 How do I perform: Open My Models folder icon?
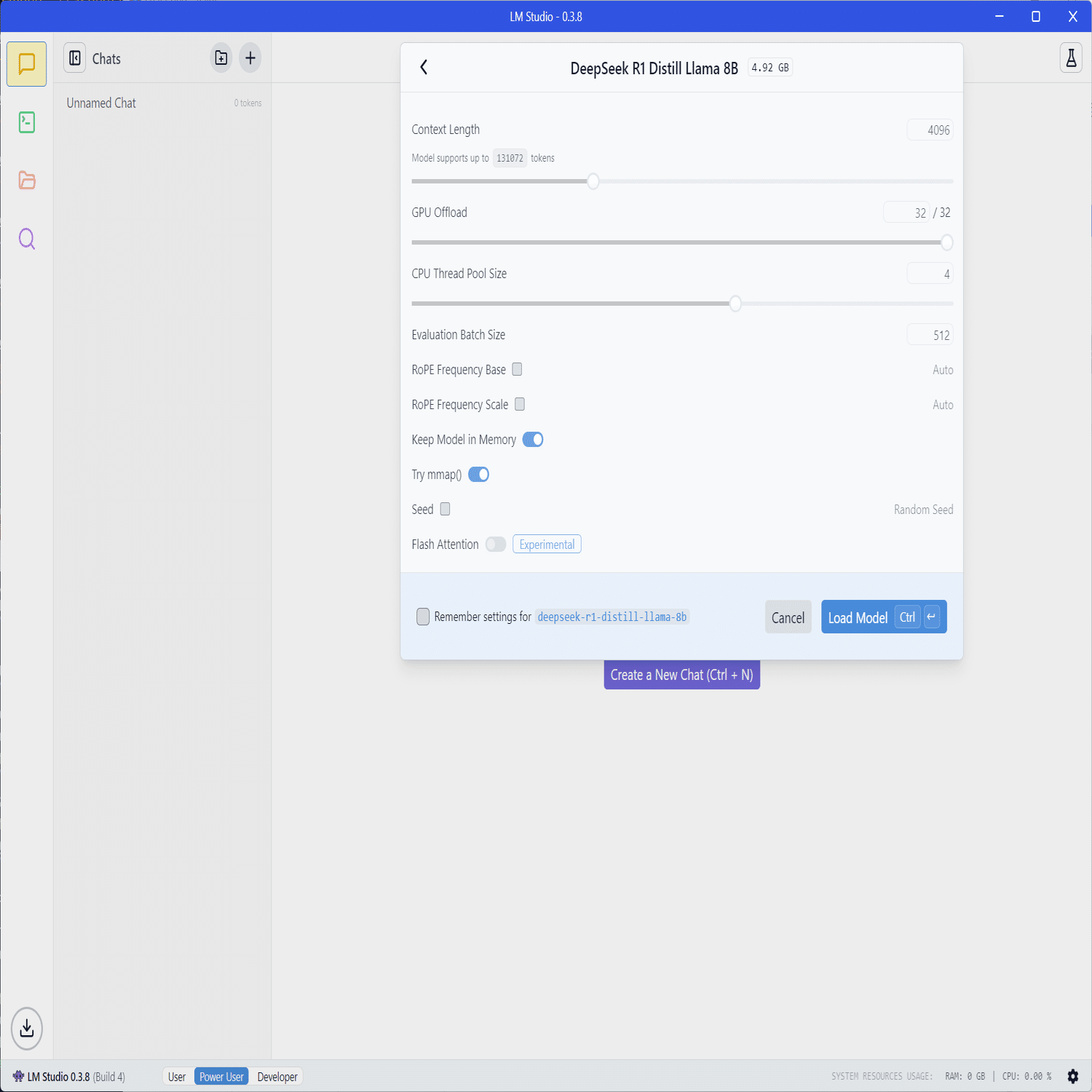[x=27, y=180]
